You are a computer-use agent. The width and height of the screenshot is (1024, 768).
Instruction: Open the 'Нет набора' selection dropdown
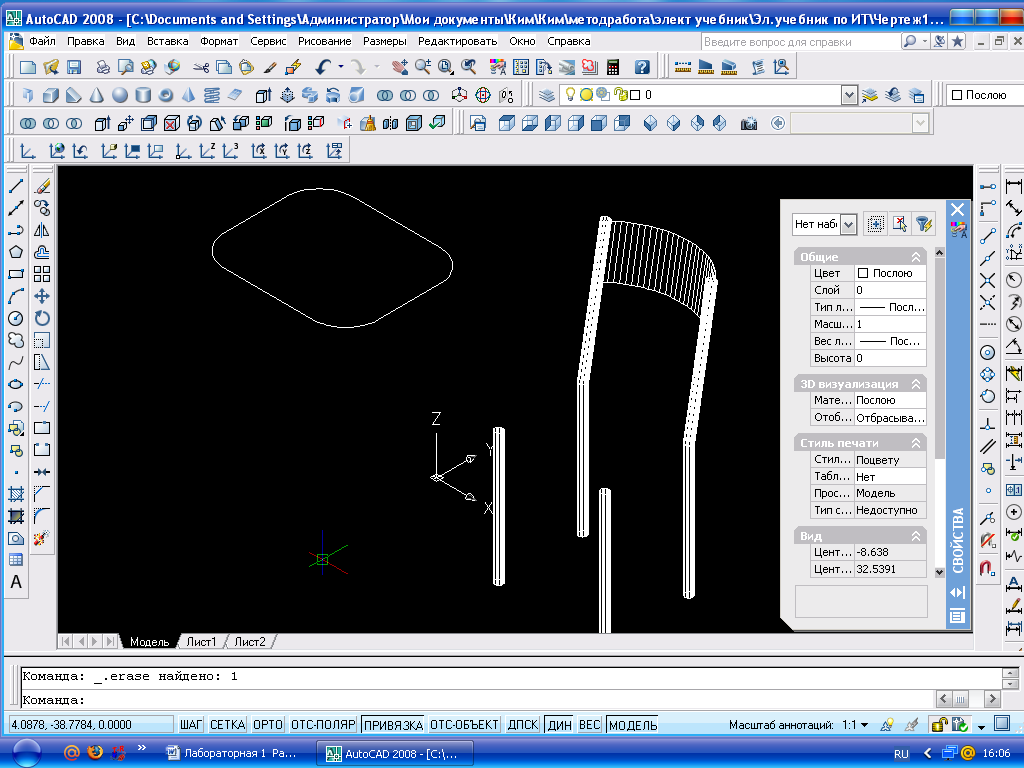(848, 225)
